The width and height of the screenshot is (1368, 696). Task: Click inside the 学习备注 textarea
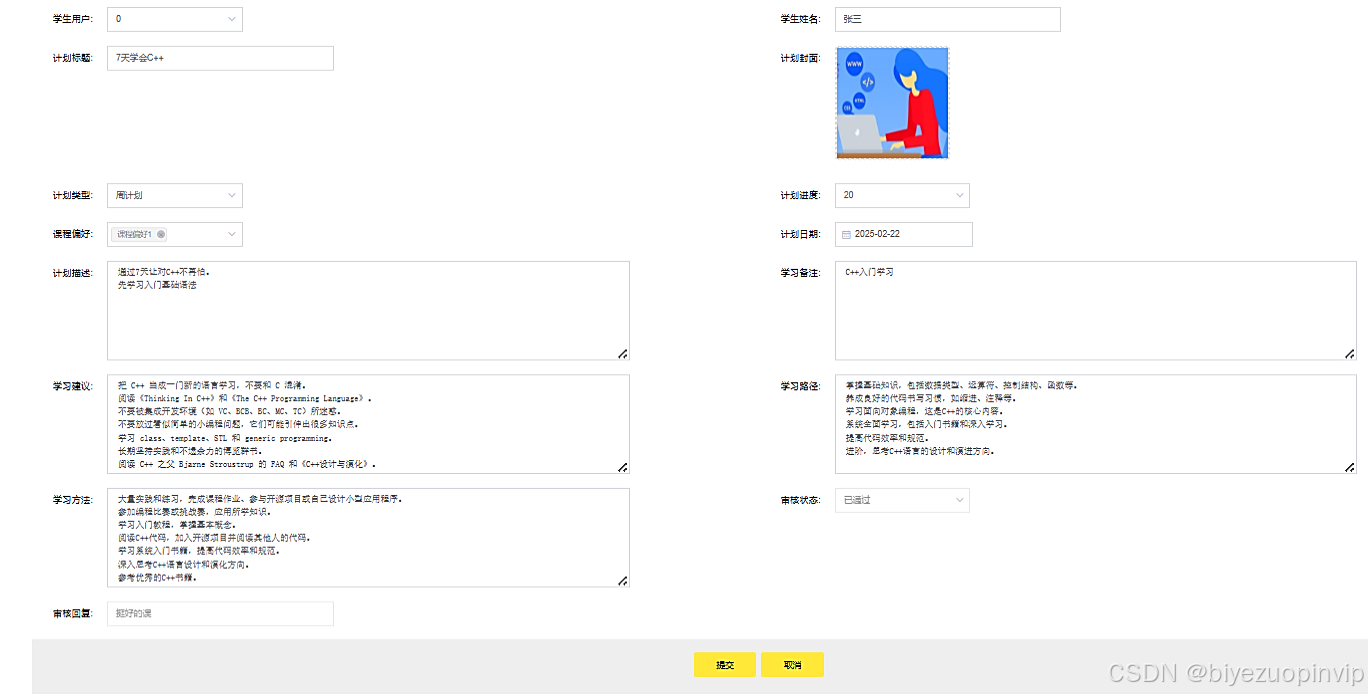1095,310
